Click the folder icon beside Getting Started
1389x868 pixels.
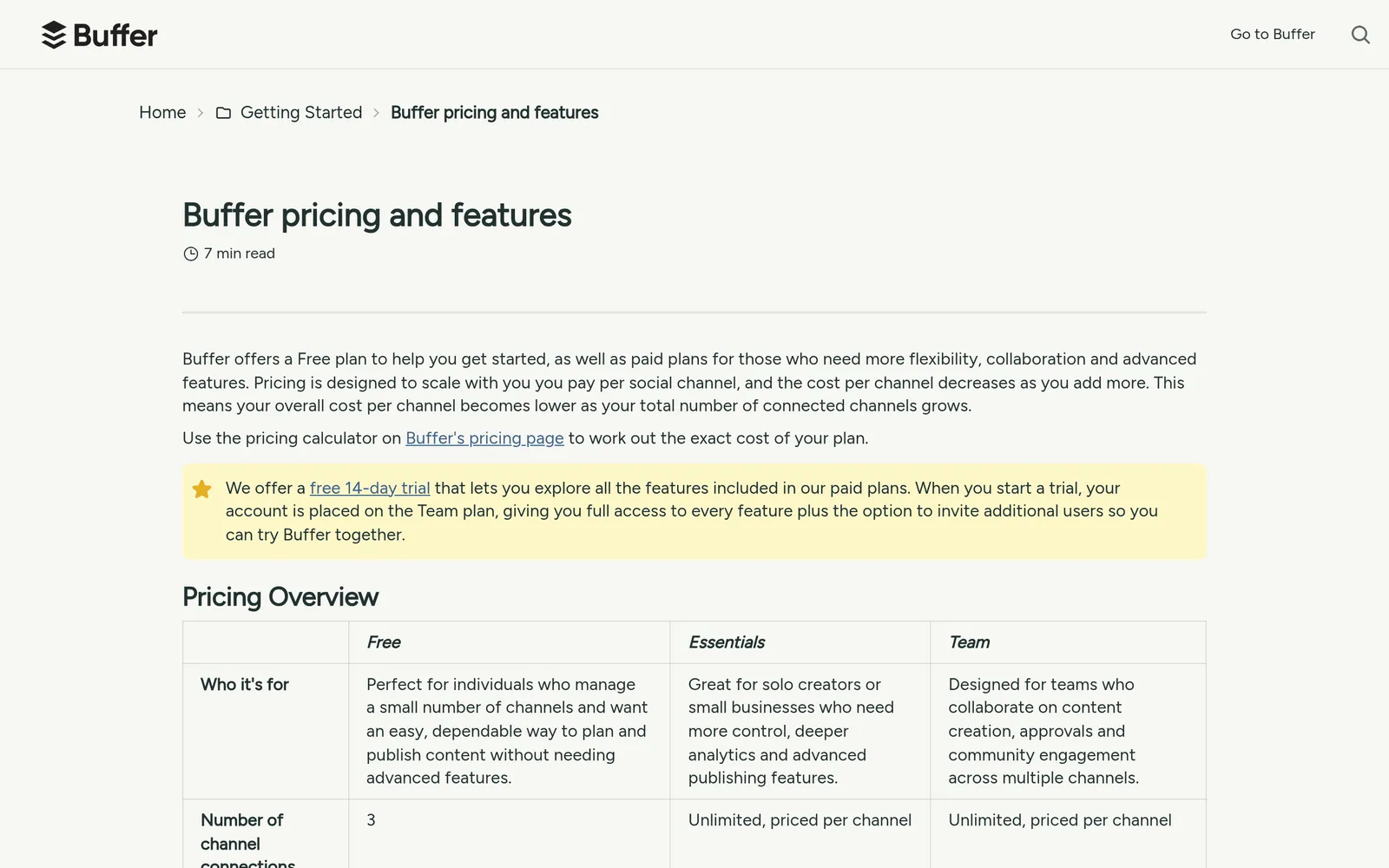click(223, 113)
